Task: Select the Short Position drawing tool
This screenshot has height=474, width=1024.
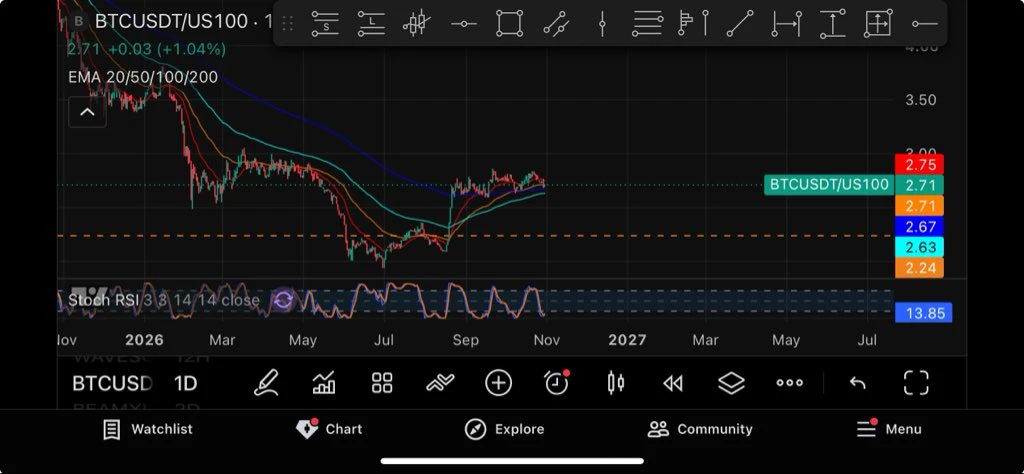Action: tap(325, 24)
